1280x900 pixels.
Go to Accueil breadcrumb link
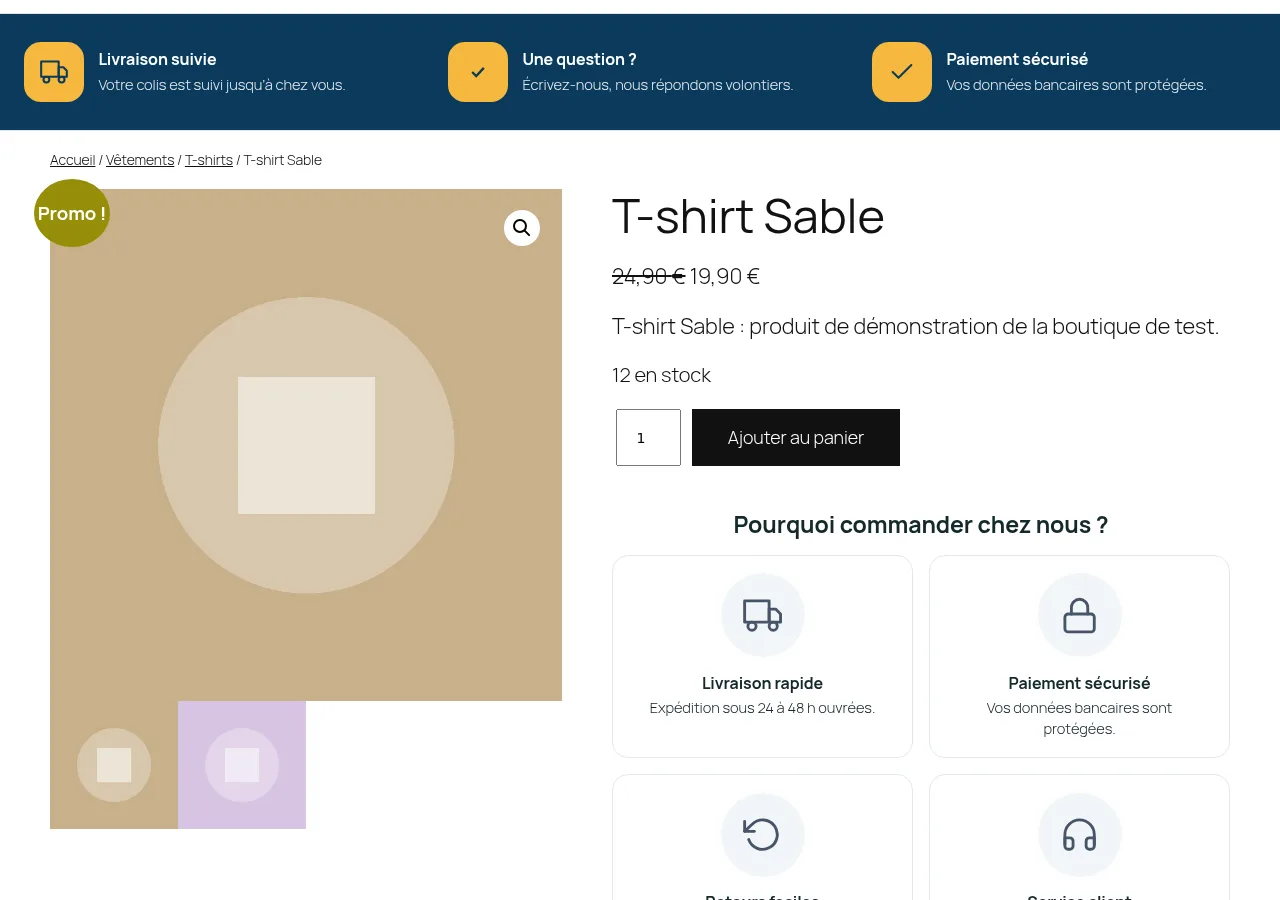pyautogui.click(x=73, y=160)
